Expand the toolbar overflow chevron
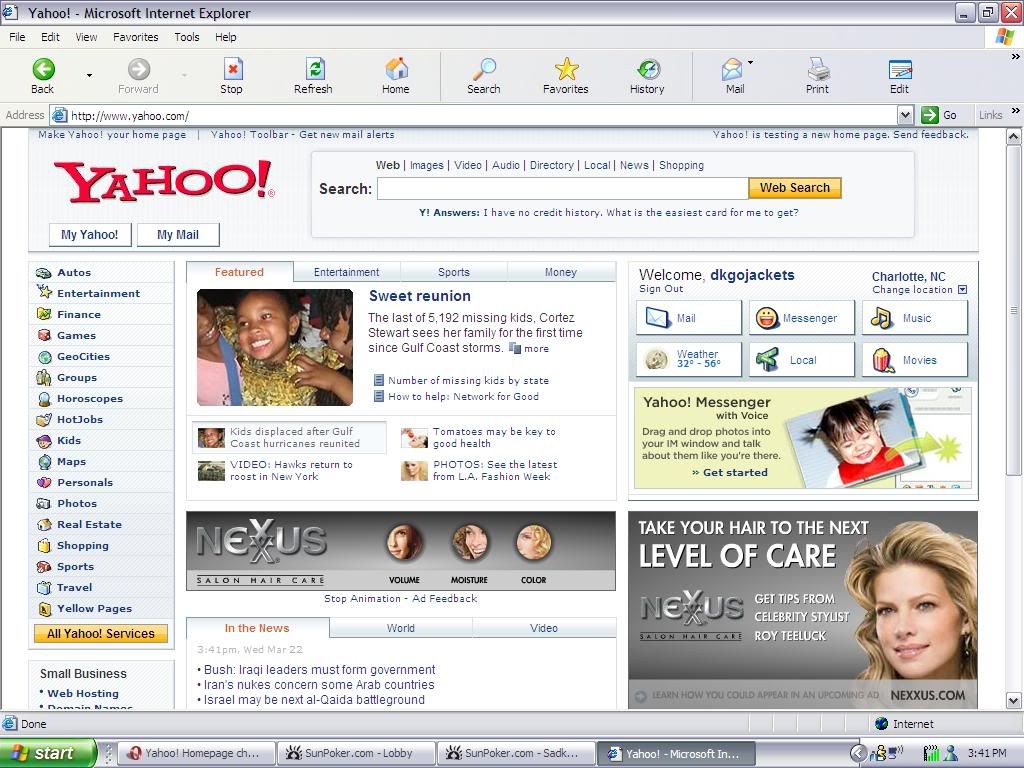1024x768 pixels. coord(1015,57)
